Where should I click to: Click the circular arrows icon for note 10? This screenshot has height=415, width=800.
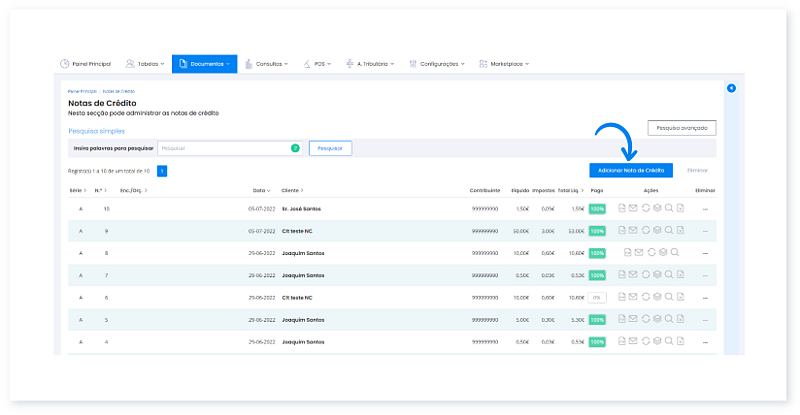[645, 208]
